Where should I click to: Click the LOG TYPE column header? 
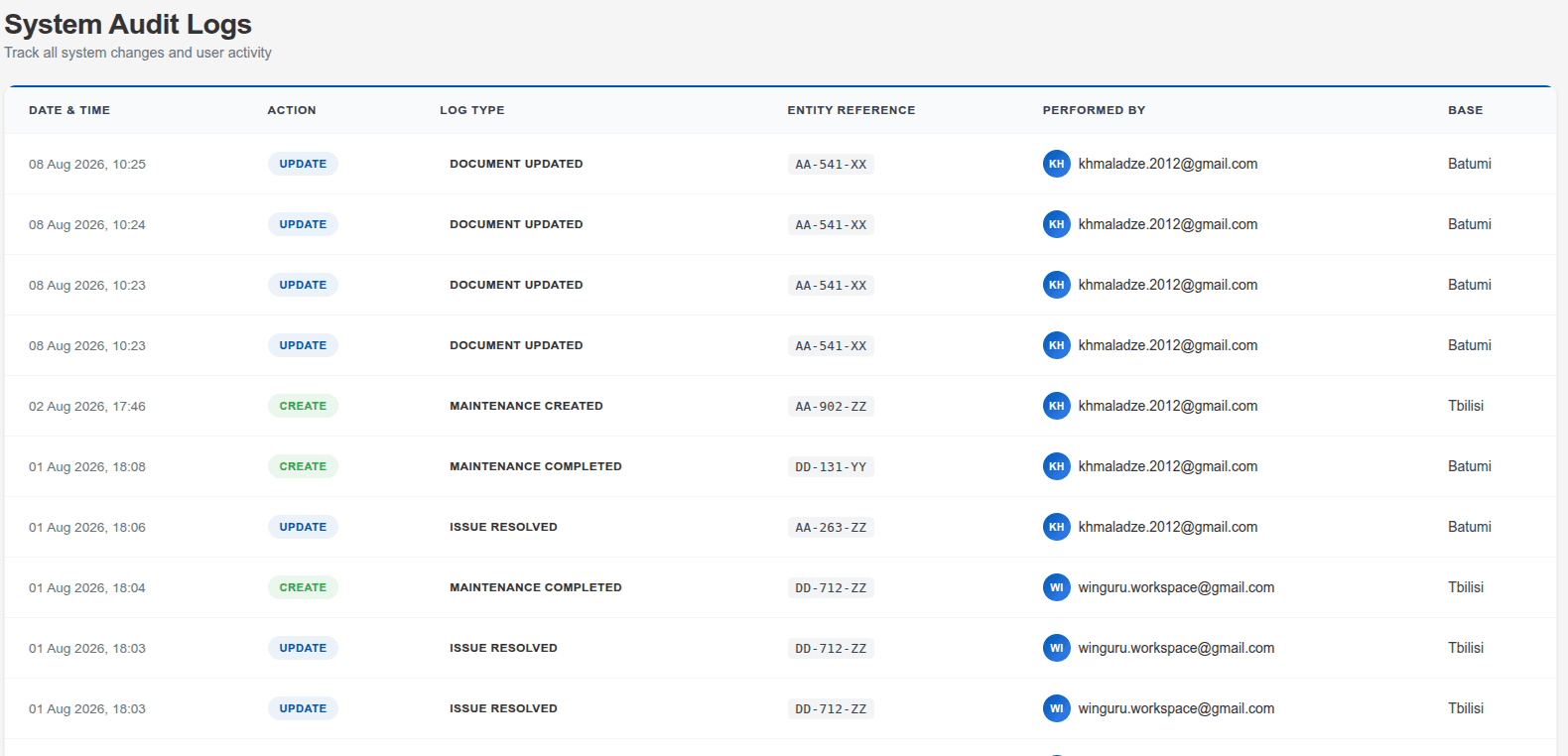pyautogui.click(x=472, y=110)
